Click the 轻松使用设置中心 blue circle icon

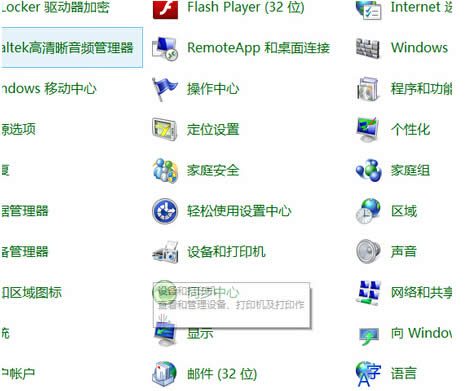click(165, 211)
